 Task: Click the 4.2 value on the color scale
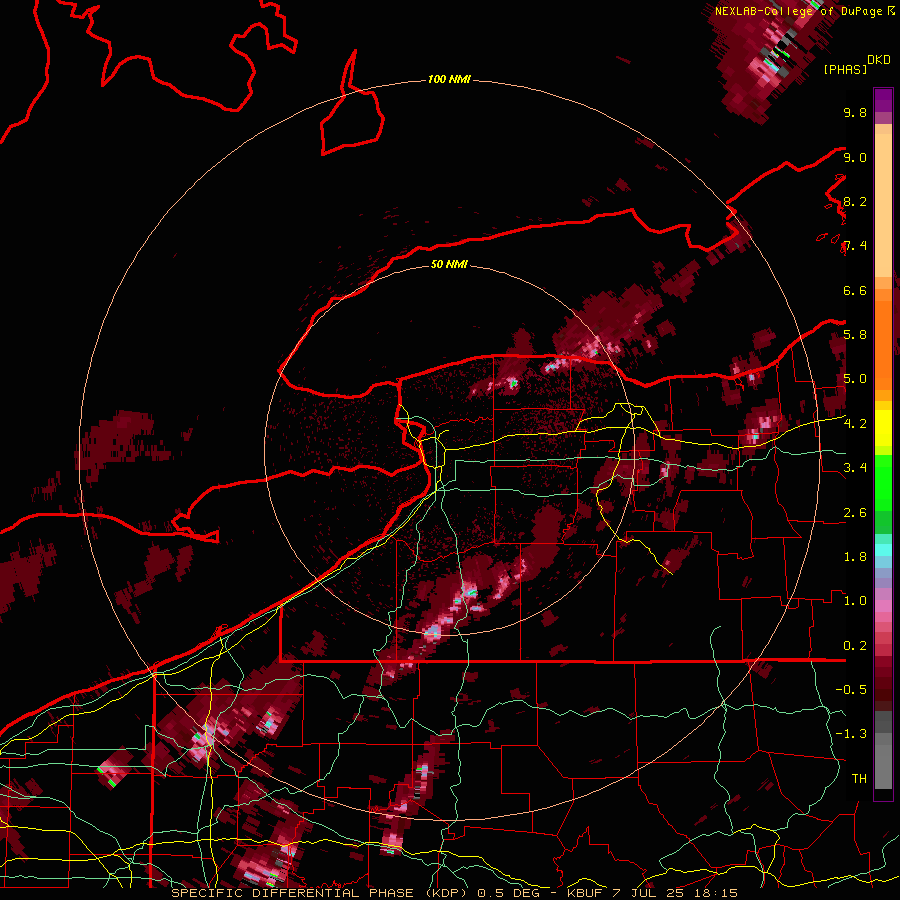tap(855, 424)
